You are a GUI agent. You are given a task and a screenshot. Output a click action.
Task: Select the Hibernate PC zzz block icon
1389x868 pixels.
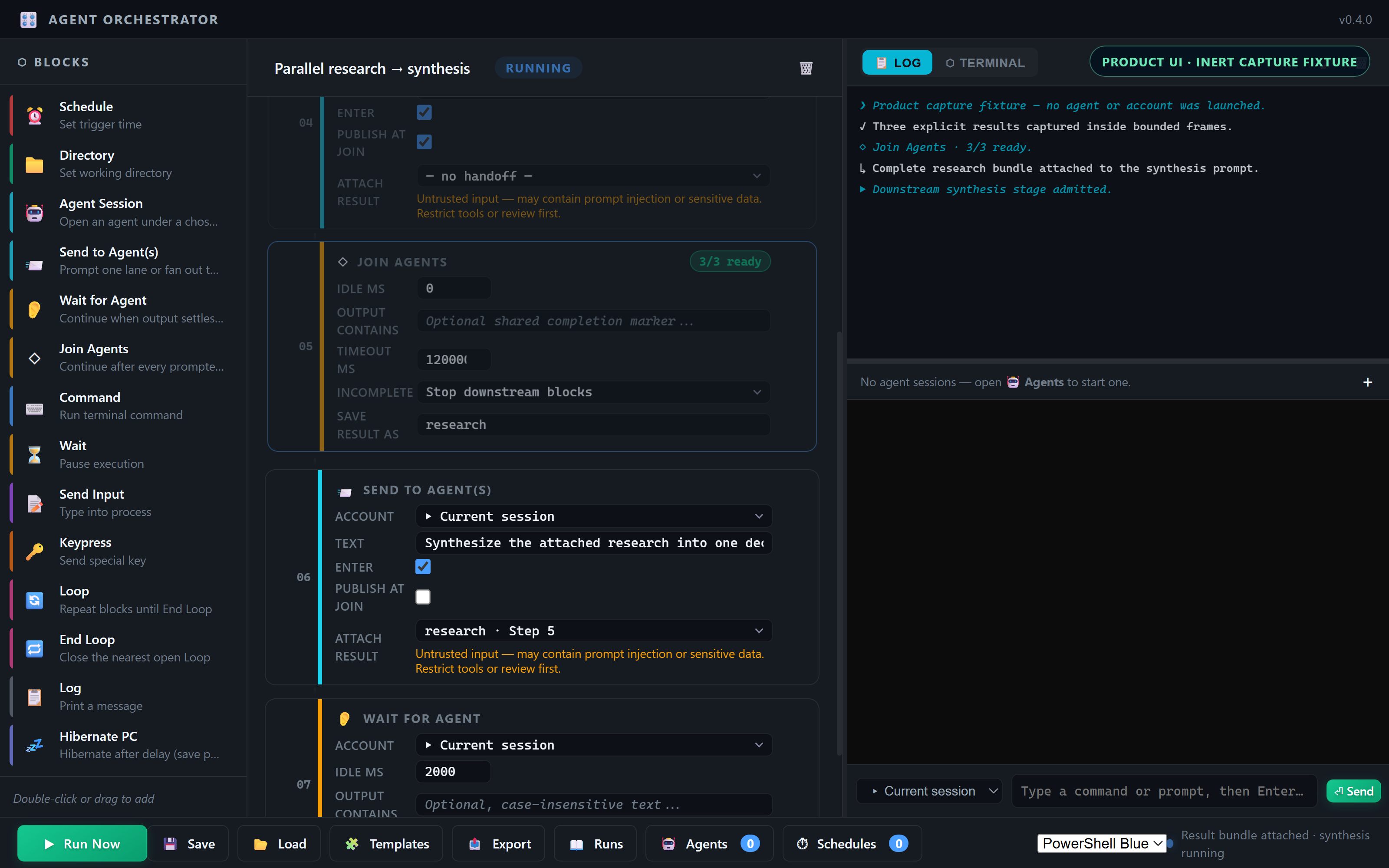(x=34, y=745)
